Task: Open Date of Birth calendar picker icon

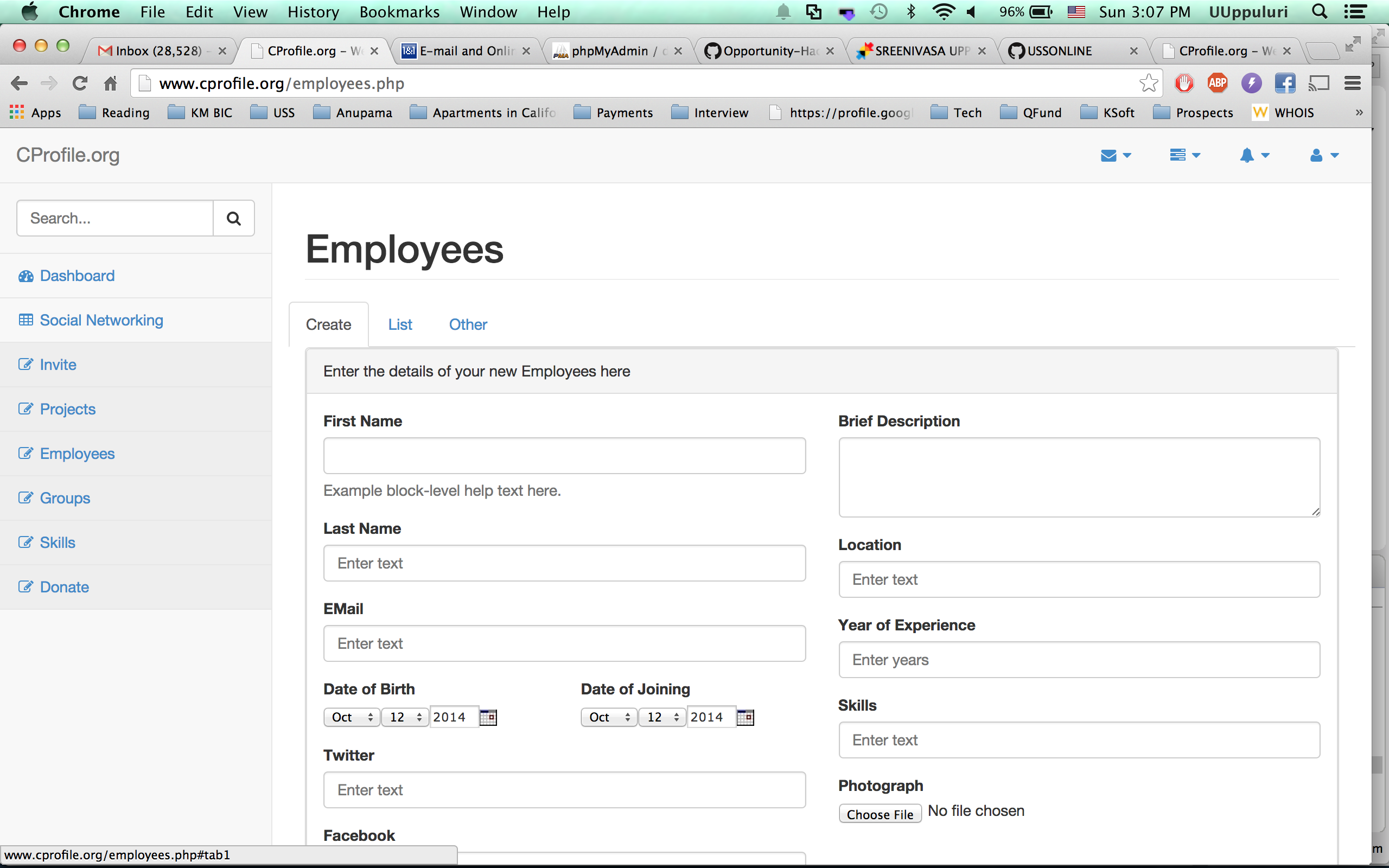Action: click(488, 717)
